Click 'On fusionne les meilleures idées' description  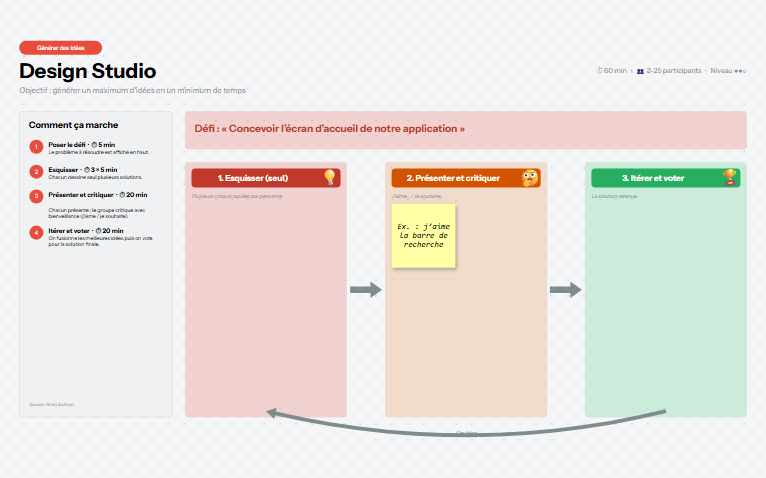100,241
